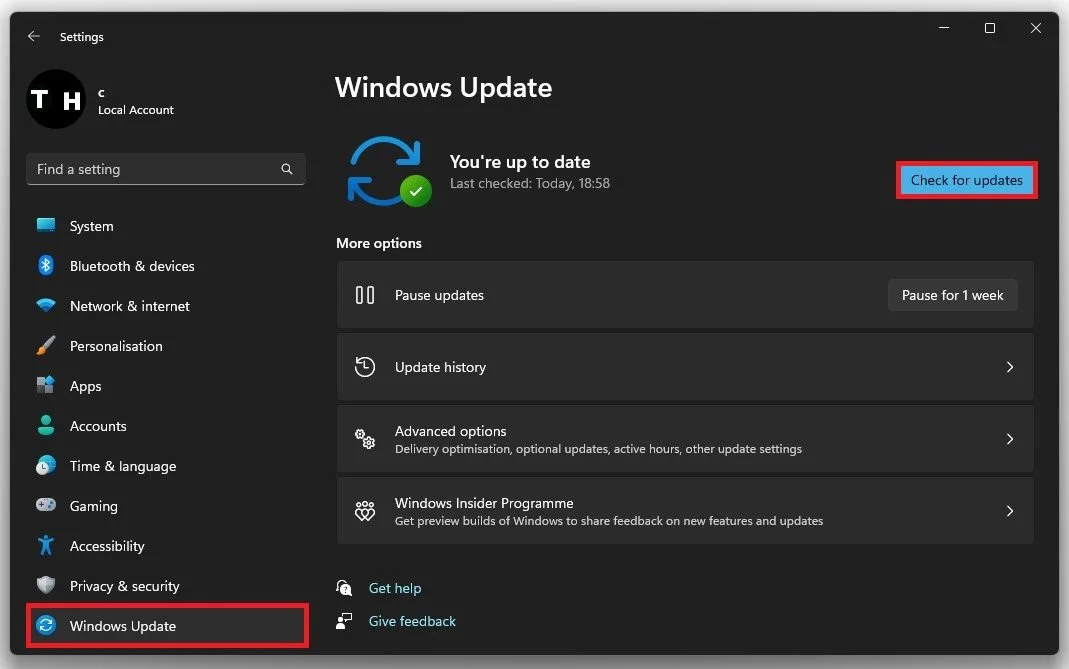The height and width of the screenshot is (669, 1069).
Task: Click the Advanced options gears icon
Action: click(x=365, y=438)
